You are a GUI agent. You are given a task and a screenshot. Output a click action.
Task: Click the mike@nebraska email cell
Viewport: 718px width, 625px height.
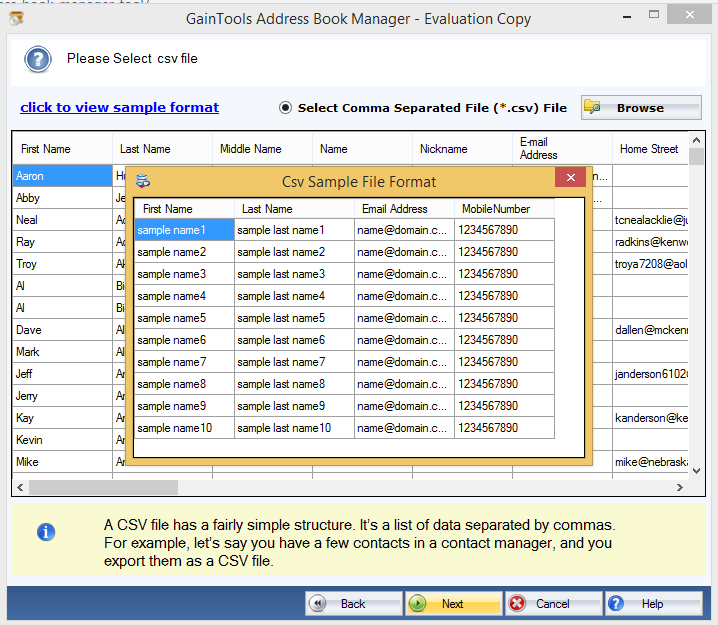650,462
